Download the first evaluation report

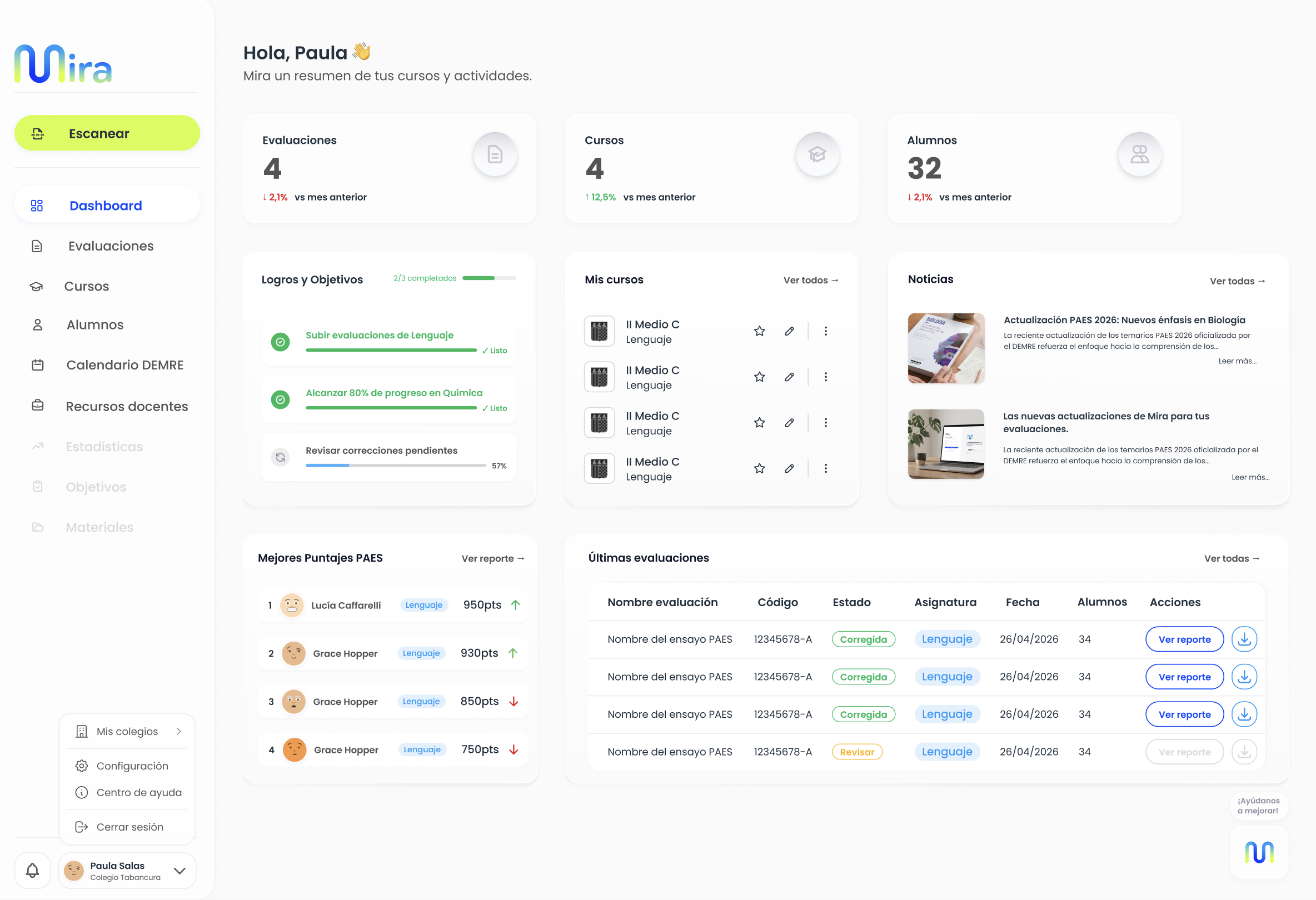click(1244, 639)
